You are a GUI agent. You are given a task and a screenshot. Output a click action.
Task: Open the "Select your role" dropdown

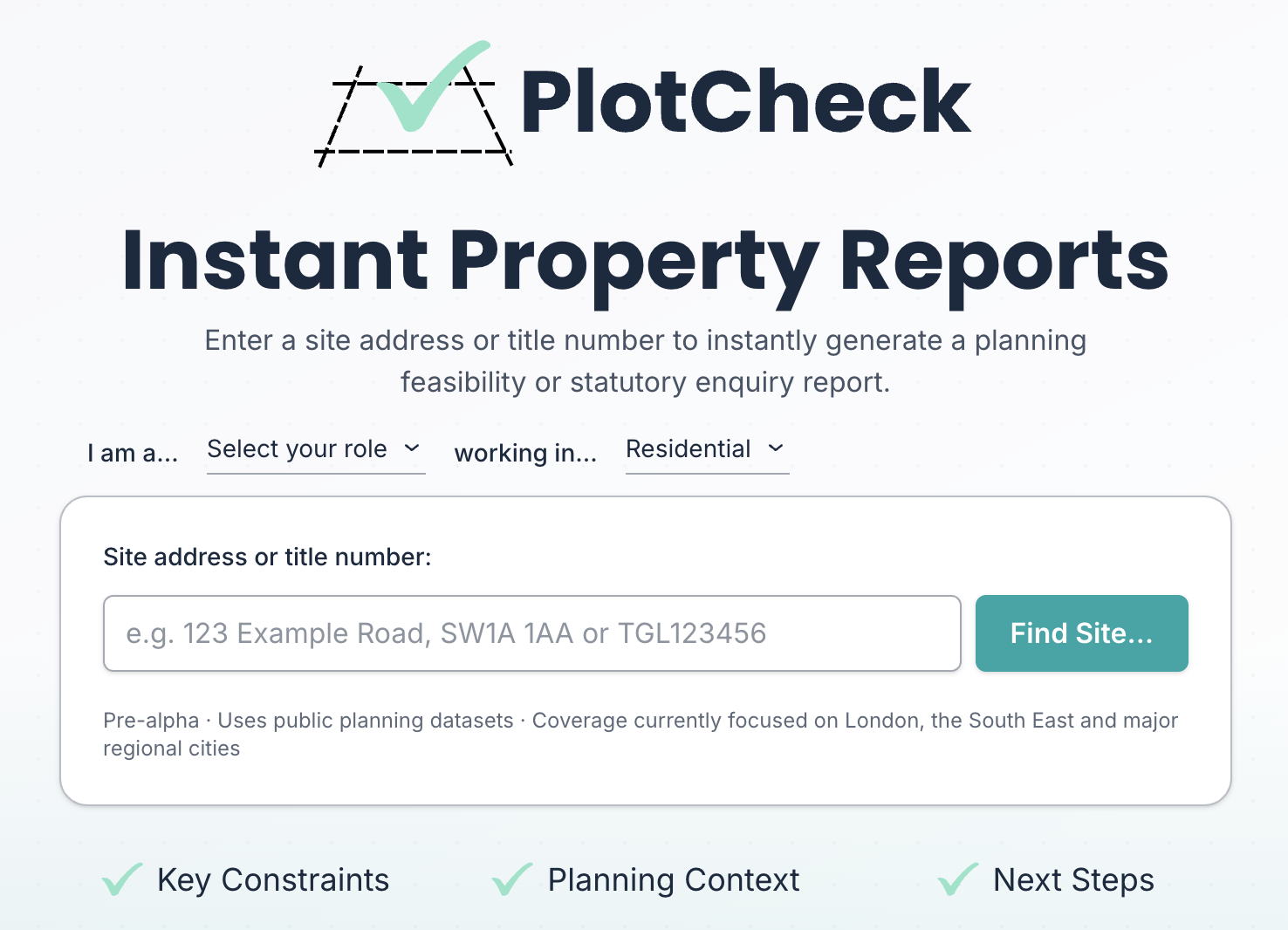(x=314, y=449)
